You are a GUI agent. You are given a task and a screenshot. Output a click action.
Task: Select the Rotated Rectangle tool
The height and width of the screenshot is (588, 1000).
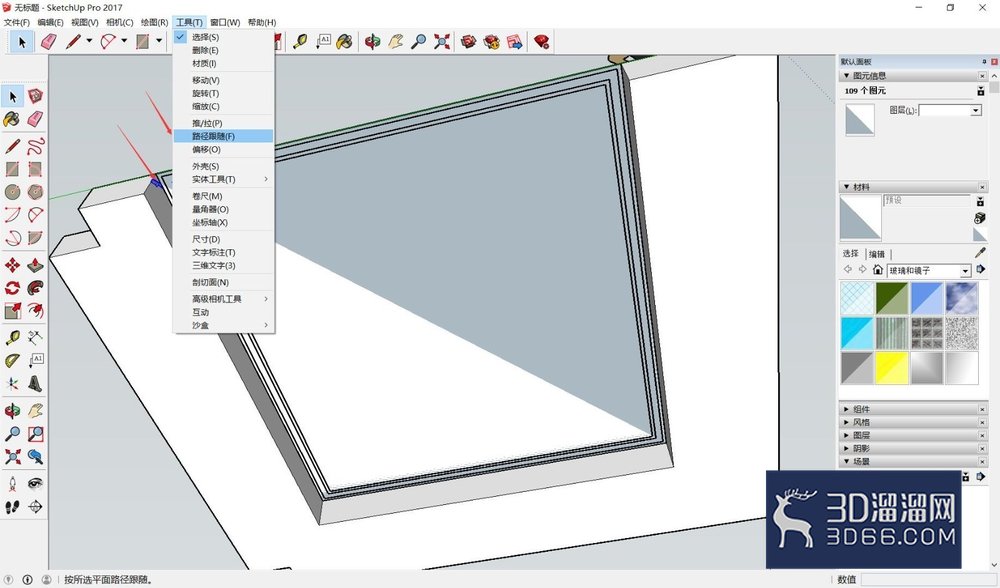[x=35, y=169]
